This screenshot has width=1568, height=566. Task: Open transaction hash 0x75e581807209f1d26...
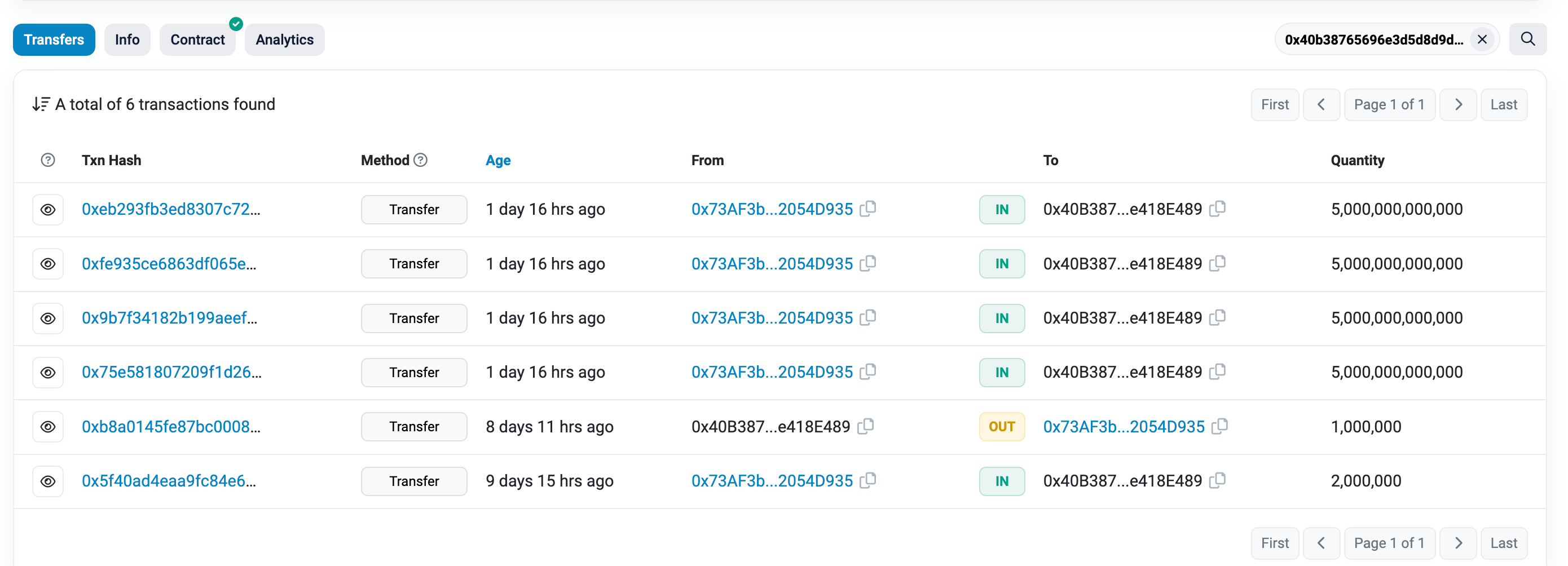(172, 373)
